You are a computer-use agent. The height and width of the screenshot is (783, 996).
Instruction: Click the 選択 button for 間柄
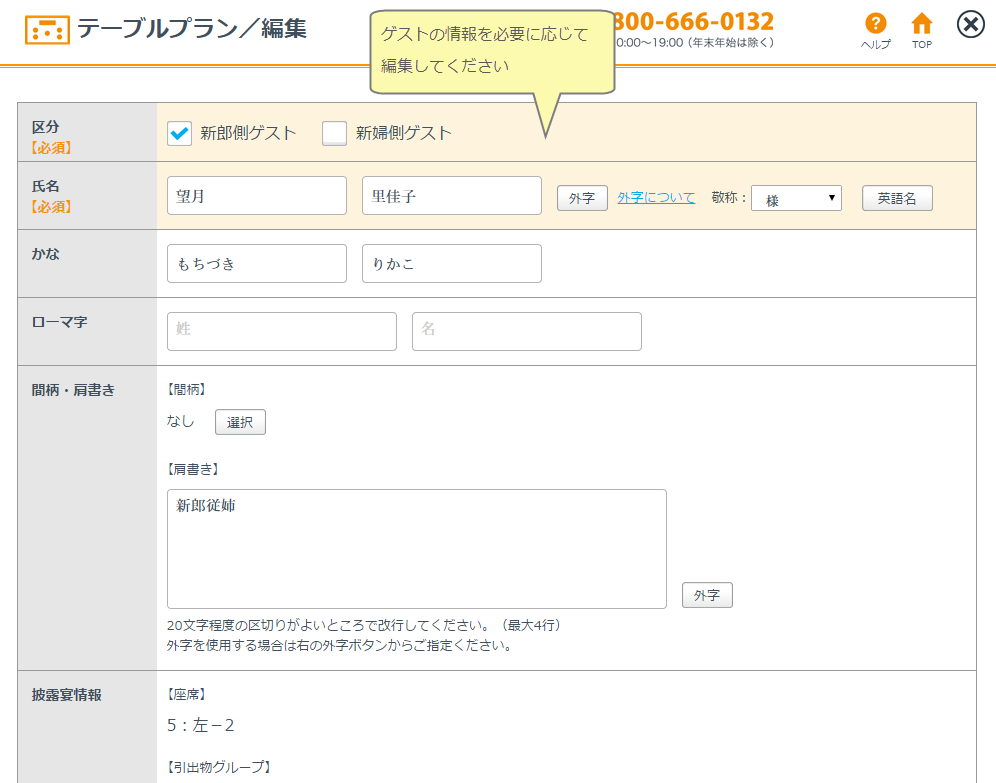click(x=240, y=422)
